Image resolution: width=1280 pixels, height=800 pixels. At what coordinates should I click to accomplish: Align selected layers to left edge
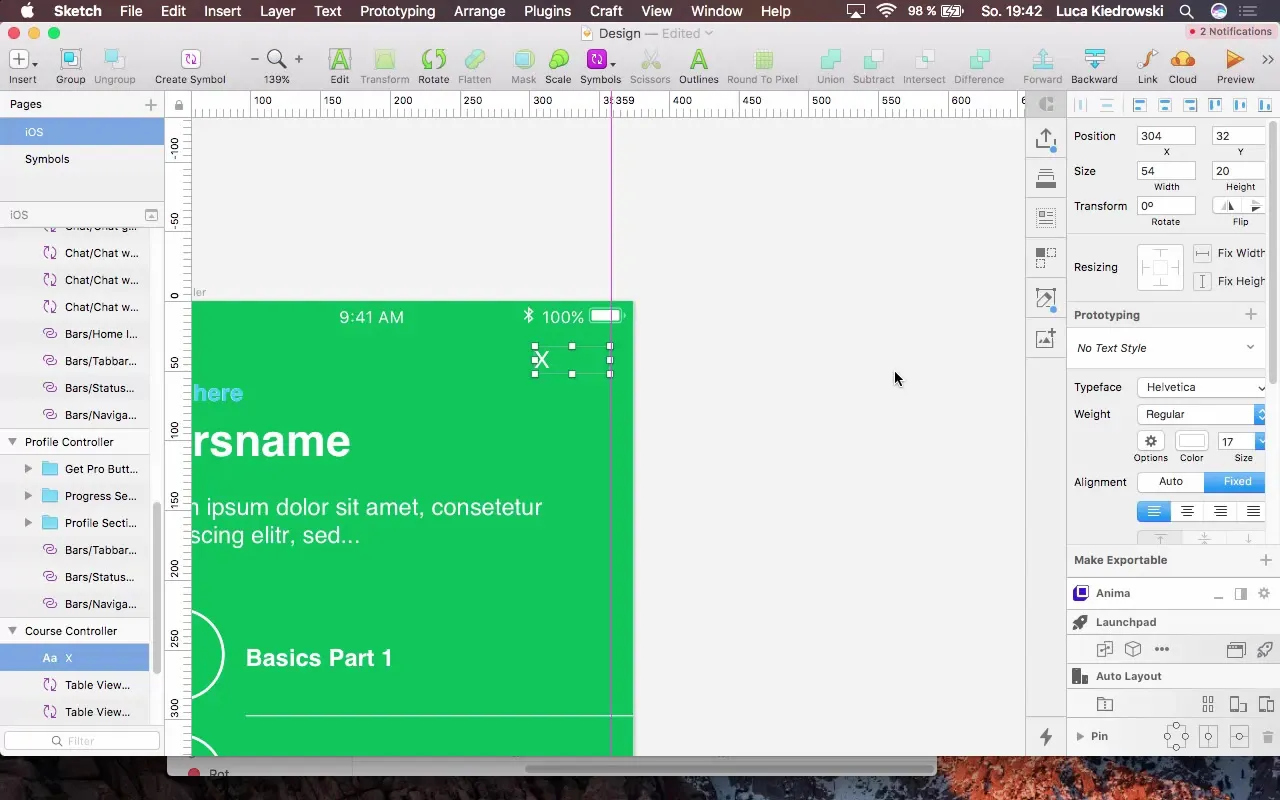(x=1139, y=104)
